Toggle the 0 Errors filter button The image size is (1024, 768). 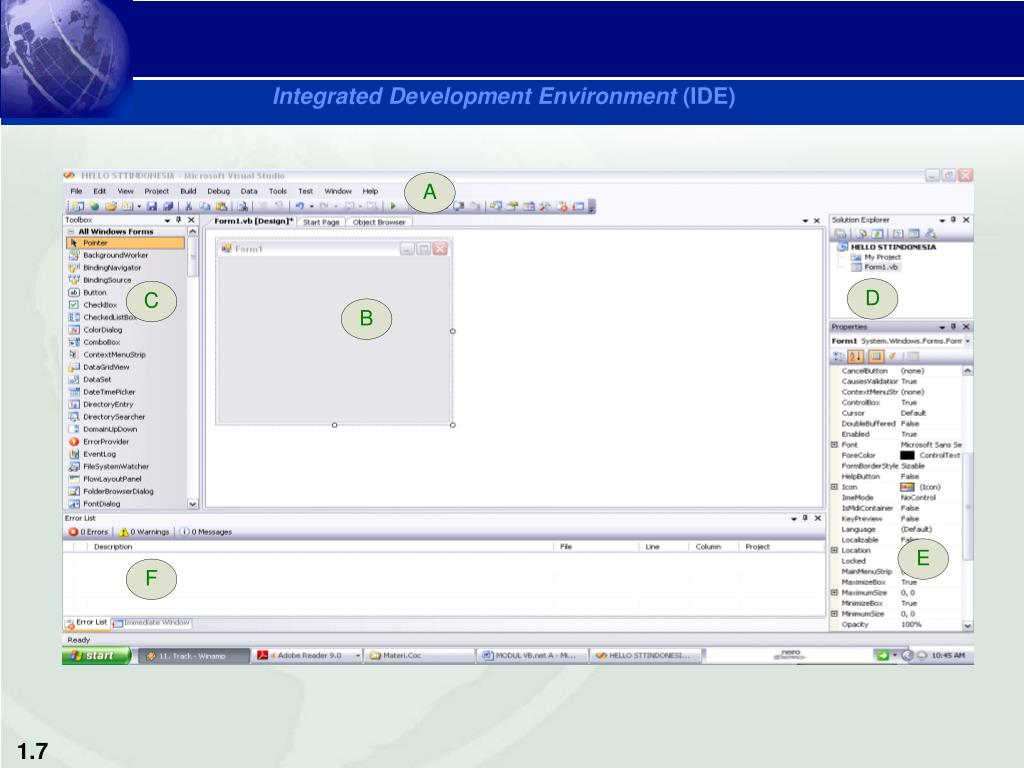point(88,532)
